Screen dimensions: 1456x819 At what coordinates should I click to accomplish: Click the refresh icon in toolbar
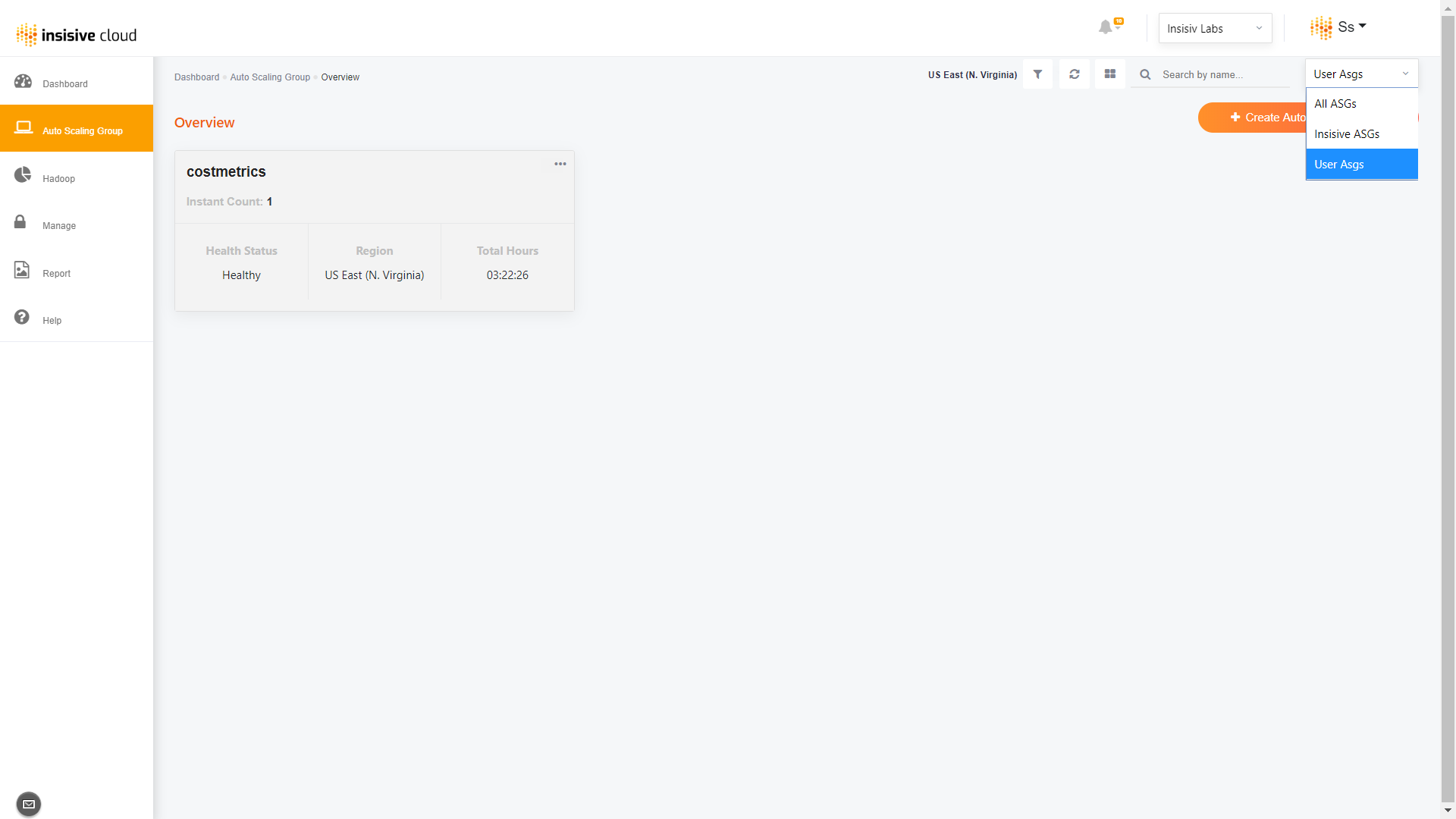point(1074,74)
